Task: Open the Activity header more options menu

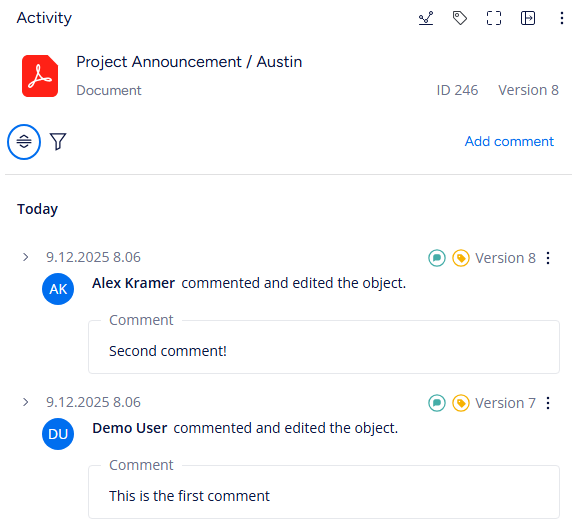Action: click(x=562, y=18)
